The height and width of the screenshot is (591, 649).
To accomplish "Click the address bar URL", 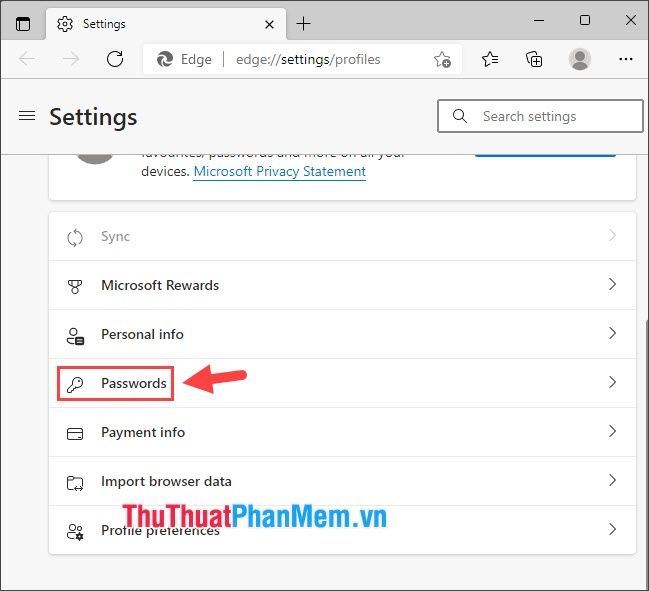I will tap(308, 60).
